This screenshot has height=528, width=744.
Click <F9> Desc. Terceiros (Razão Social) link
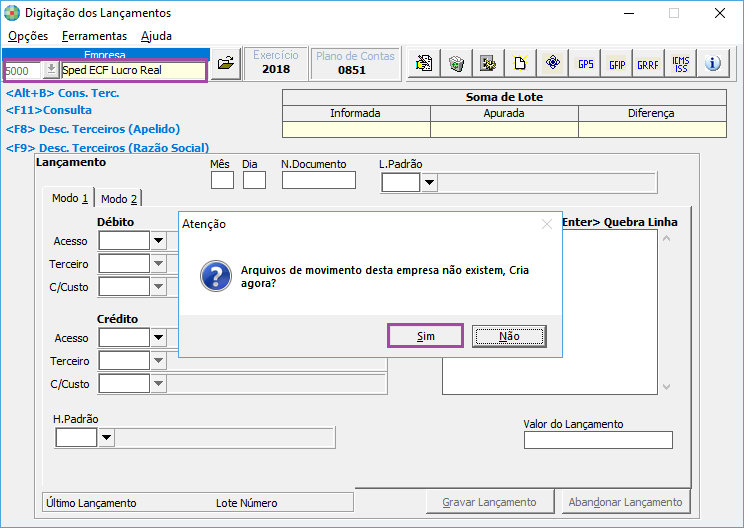click(x=107, y=148)
